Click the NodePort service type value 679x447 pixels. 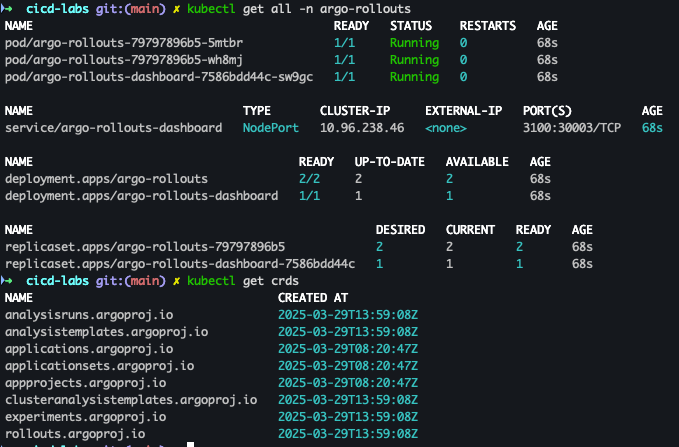click(x=271, y=128)
